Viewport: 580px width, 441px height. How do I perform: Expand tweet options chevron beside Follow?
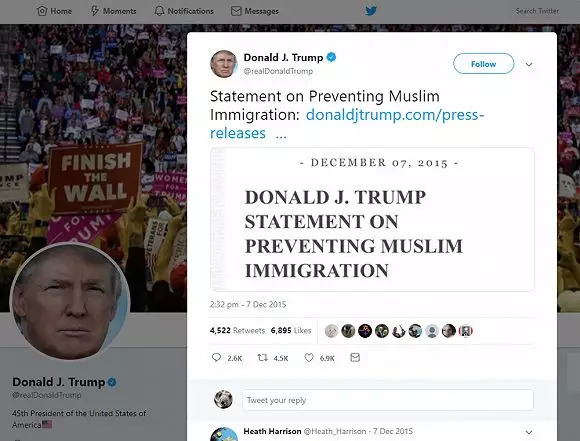click(x=529, y=64)
